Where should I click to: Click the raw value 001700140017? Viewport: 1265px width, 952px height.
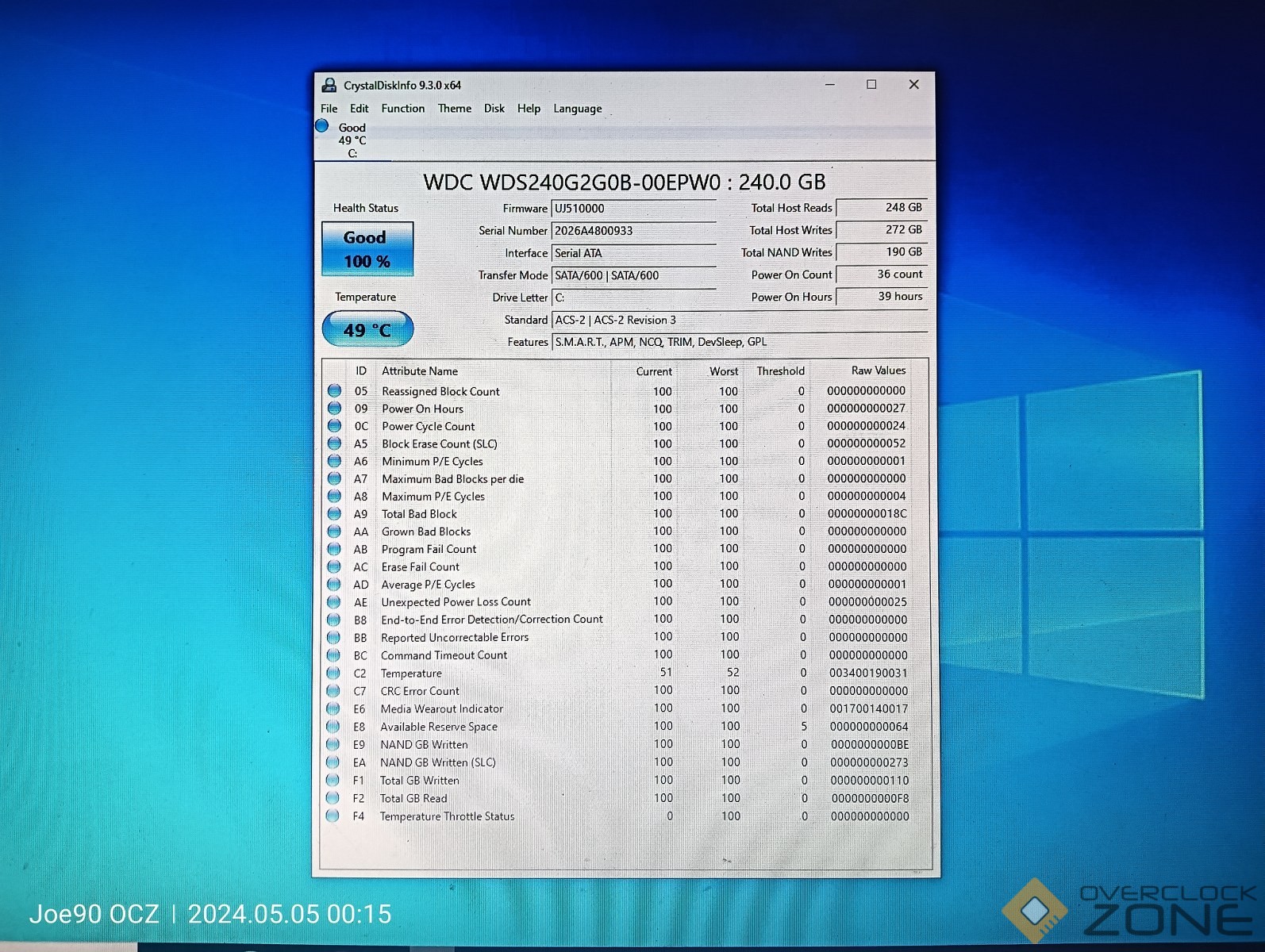[868, 708]
